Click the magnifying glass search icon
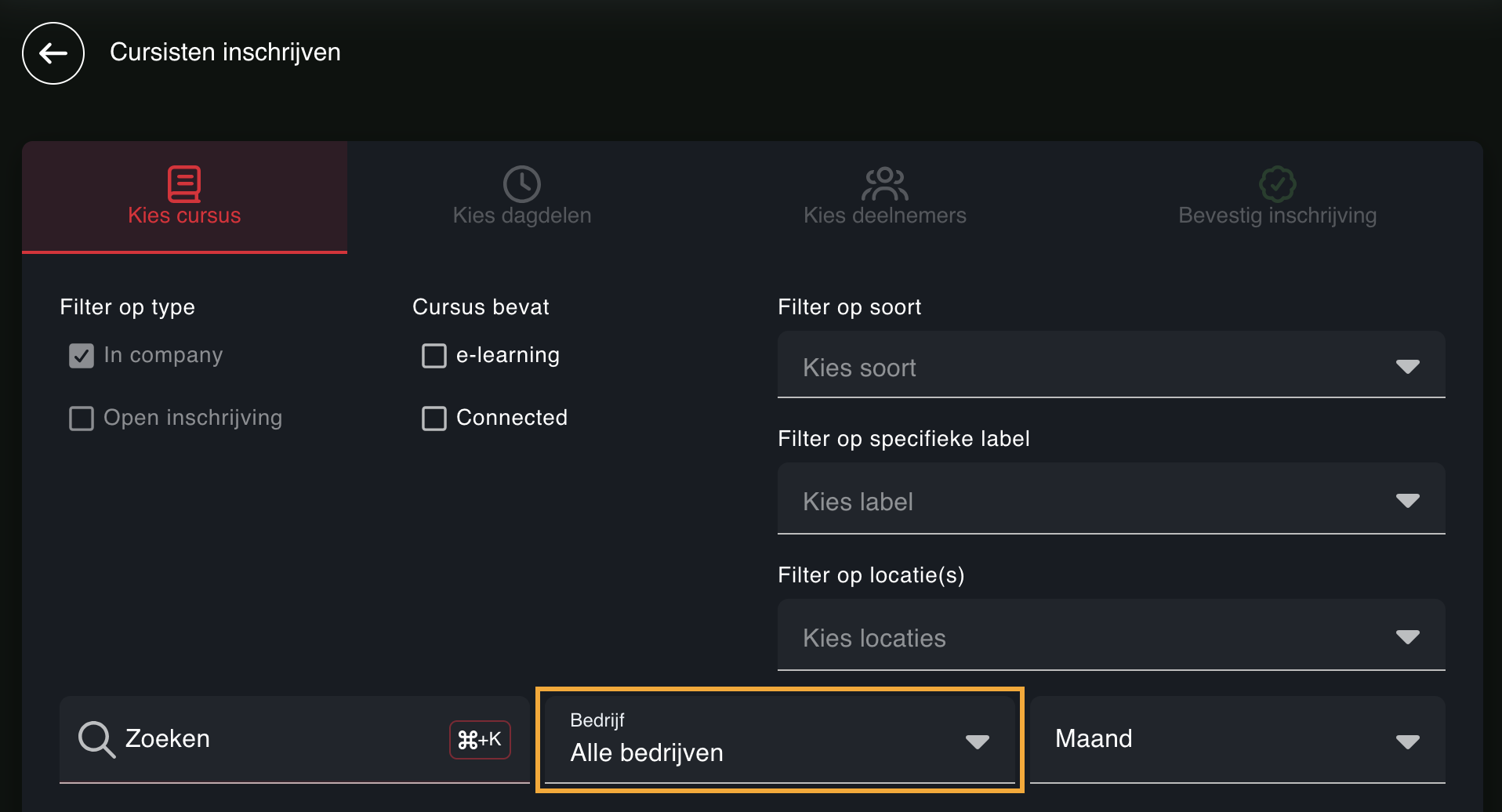The width and height of the screenshot is (1502, 812). [96, 739]
